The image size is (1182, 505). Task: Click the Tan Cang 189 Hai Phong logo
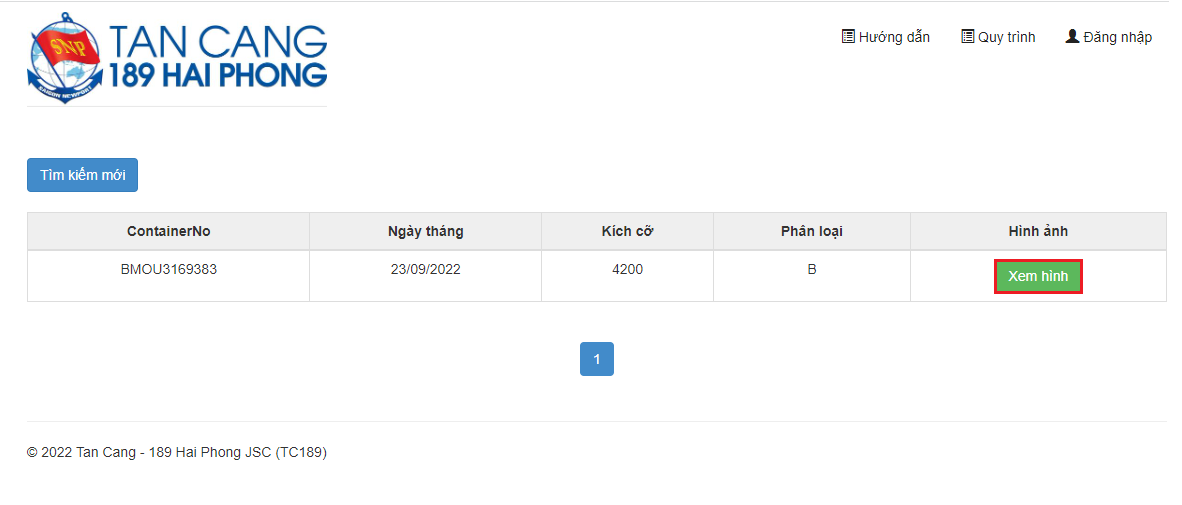[x=177, y=57]
